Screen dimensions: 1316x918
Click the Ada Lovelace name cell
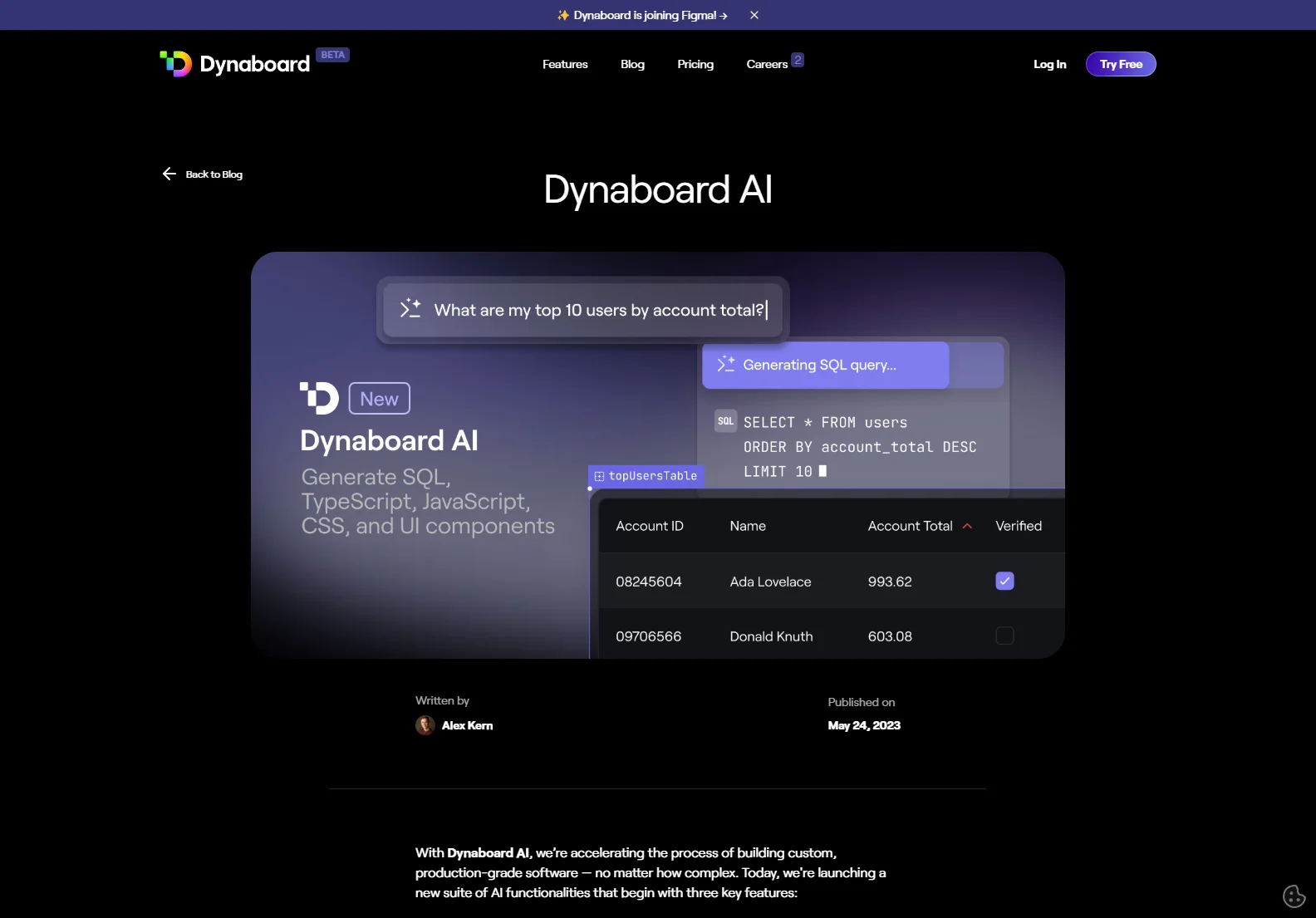[770, 582]
